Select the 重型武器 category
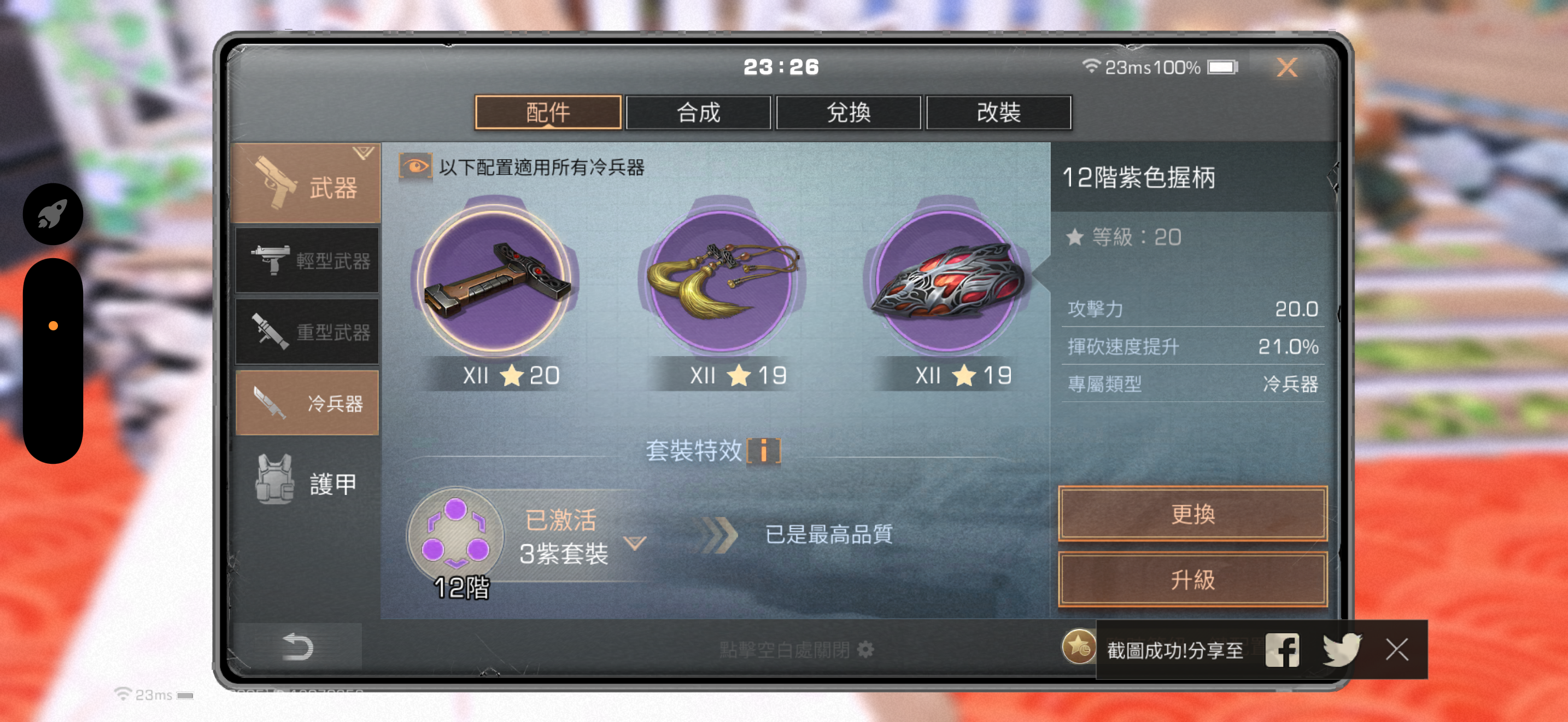This screenshot has width=1568, height=722. pyautogui.click(x=307, y=332)
